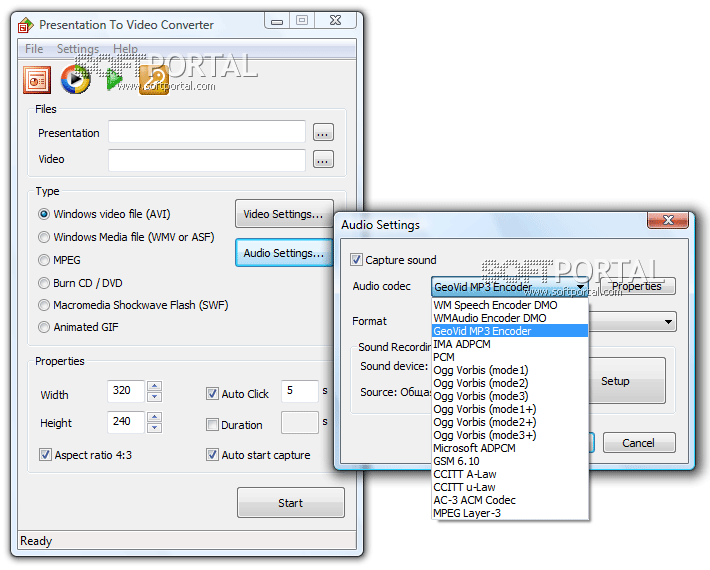The height and width of the screenshot is (570, 710).
Task: Select Burn CD / DVD option
Action: 80,283
